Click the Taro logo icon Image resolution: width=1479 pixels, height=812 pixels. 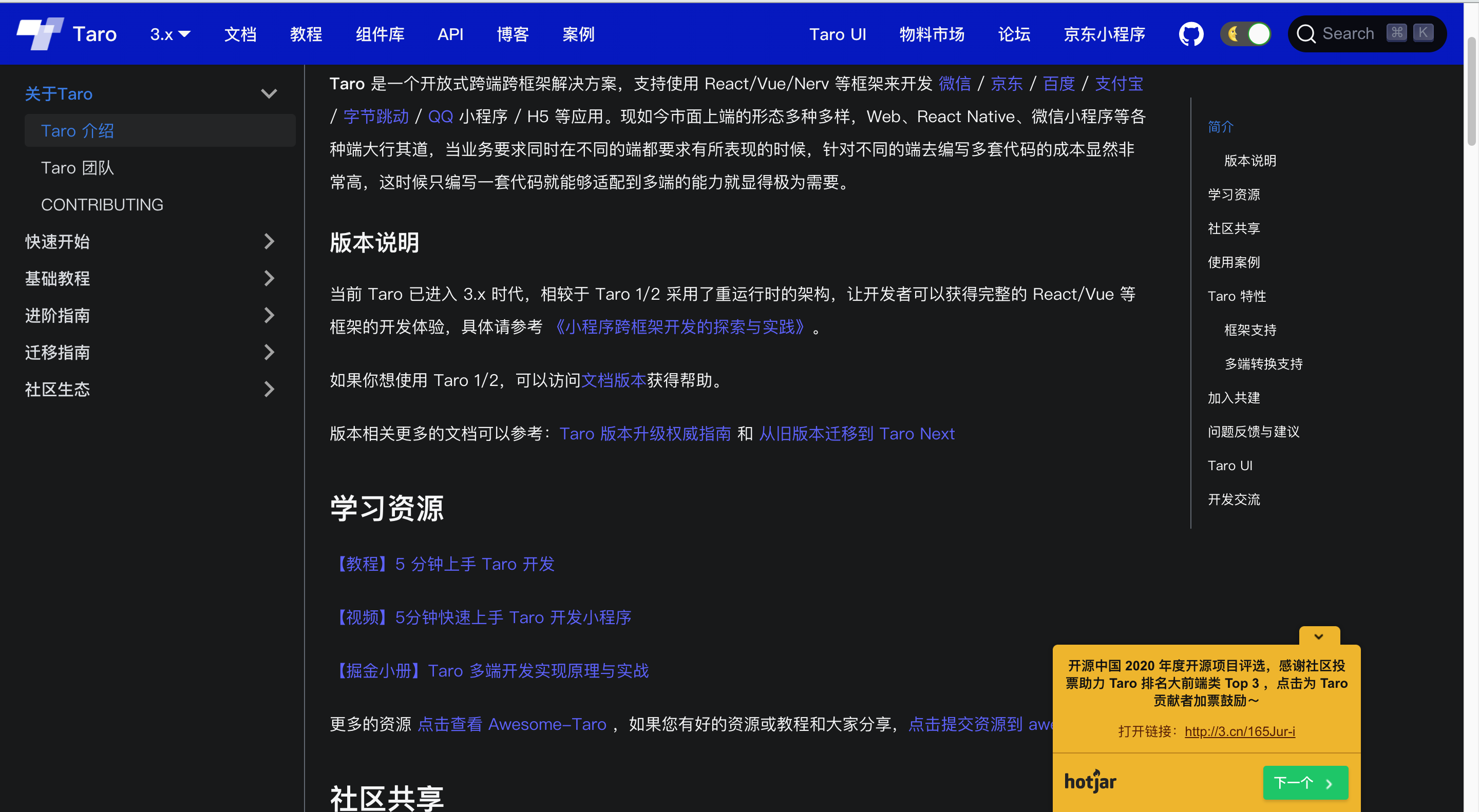40,33
